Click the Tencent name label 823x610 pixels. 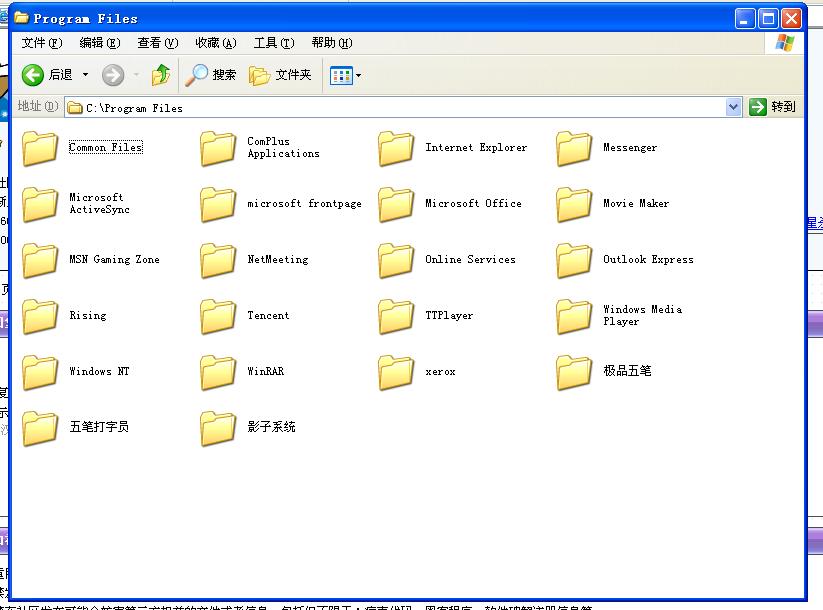click(x=268, y=315)
